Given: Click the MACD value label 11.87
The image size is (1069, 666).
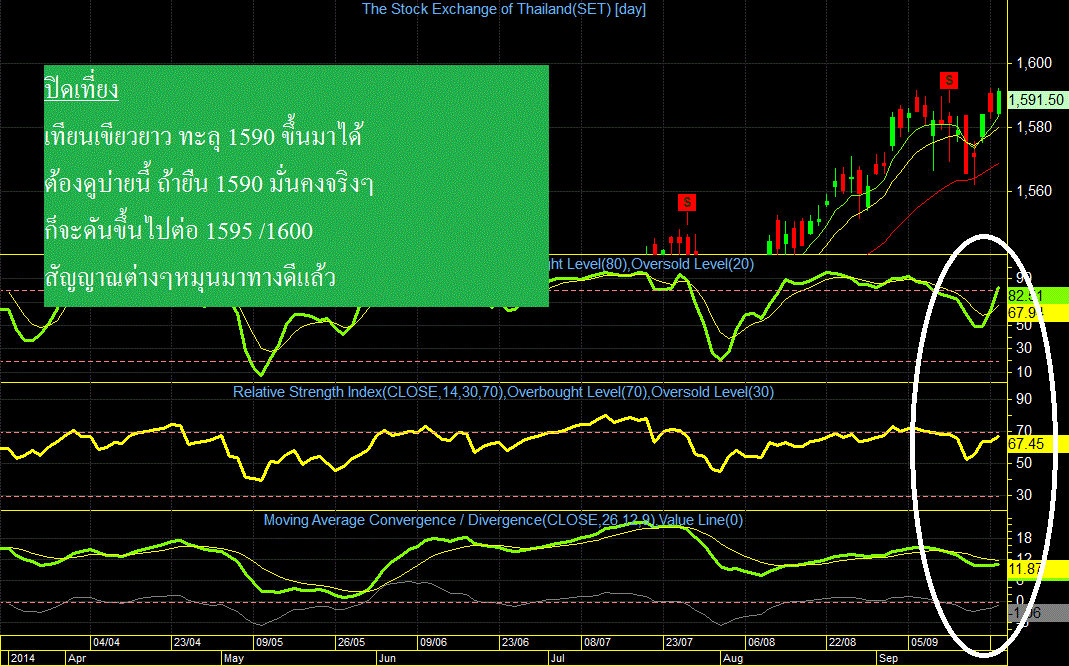Looking at the screenshot, I should pos(1038,569).
